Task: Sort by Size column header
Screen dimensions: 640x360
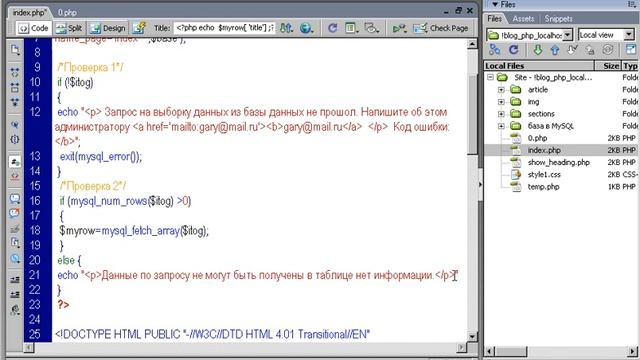Action: click(608, 66)
